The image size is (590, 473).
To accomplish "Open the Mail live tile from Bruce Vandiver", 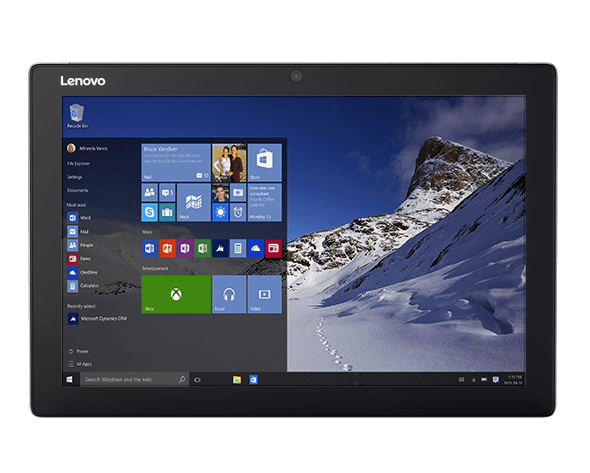I will 176,162.
